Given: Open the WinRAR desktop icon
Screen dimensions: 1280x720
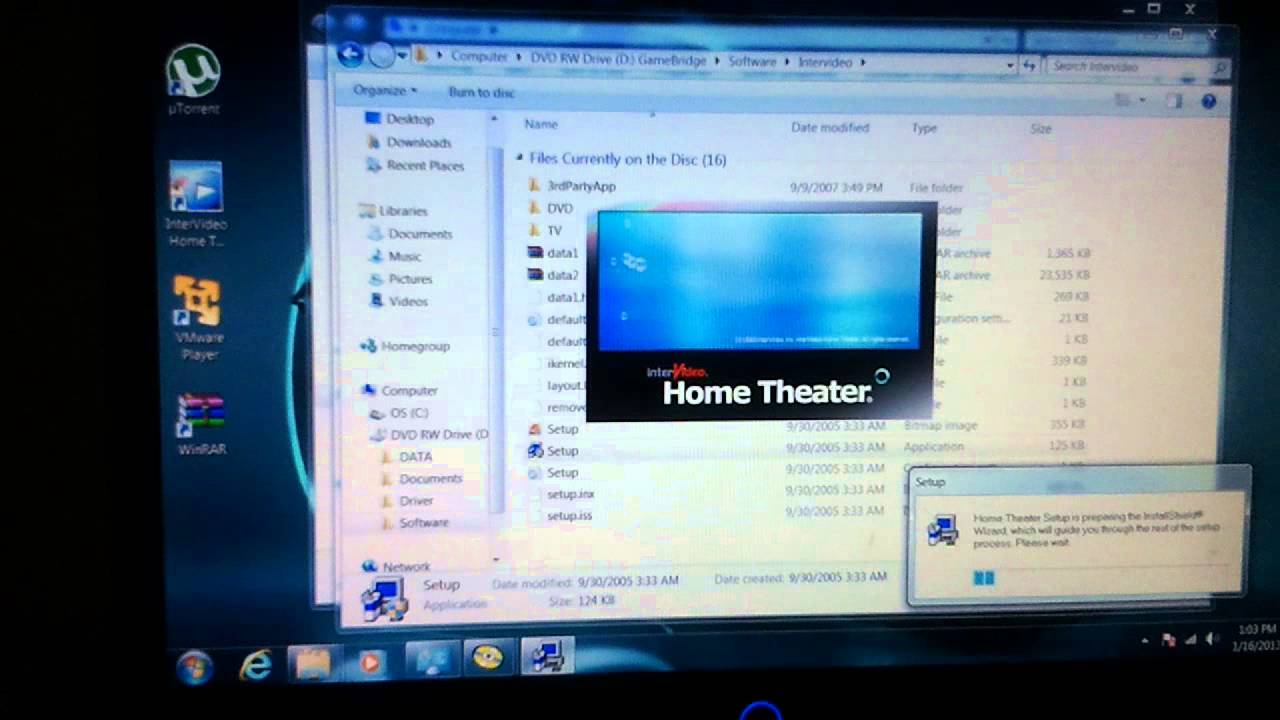Looking at the screenshot, I should pos(201,424).
